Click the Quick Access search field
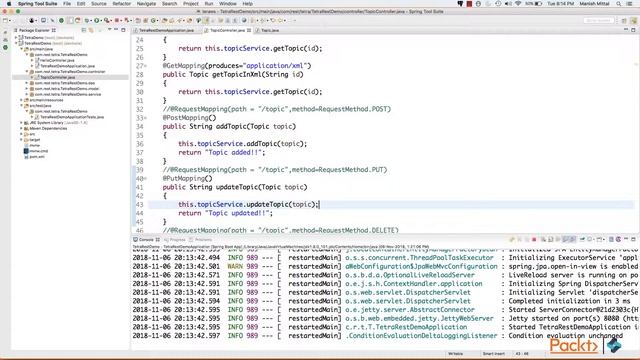 coord(599,20)
